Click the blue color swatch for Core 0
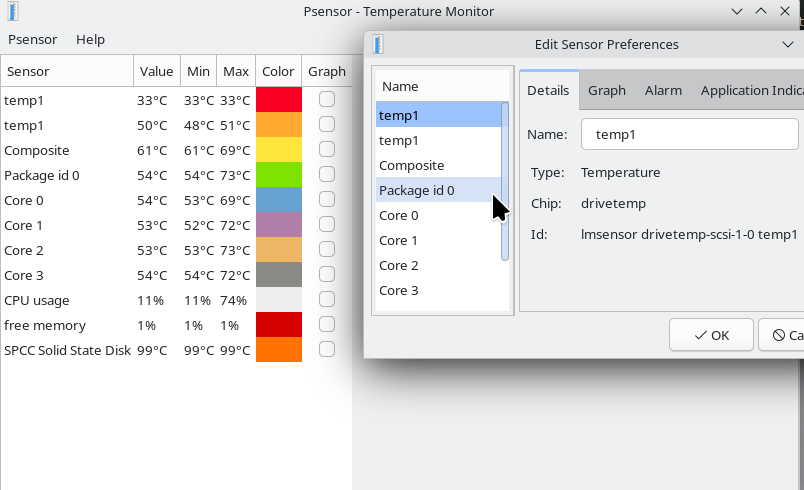Viewport: 804px width, 490px height. pyautogui.click(x=278, y=200)
